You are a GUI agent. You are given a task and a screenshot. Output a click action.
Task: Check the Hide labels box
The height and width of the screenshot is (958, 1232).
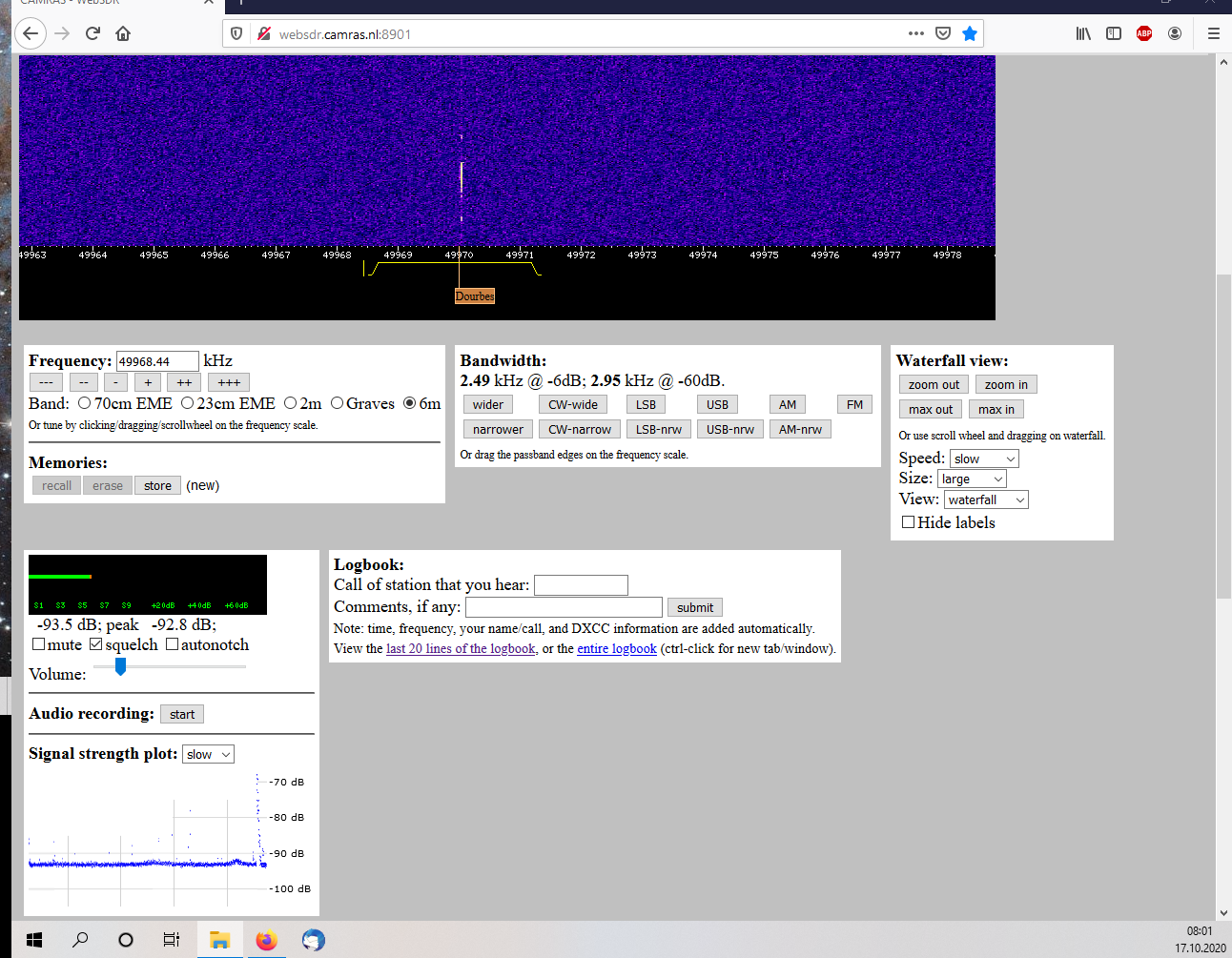point(909,522)
